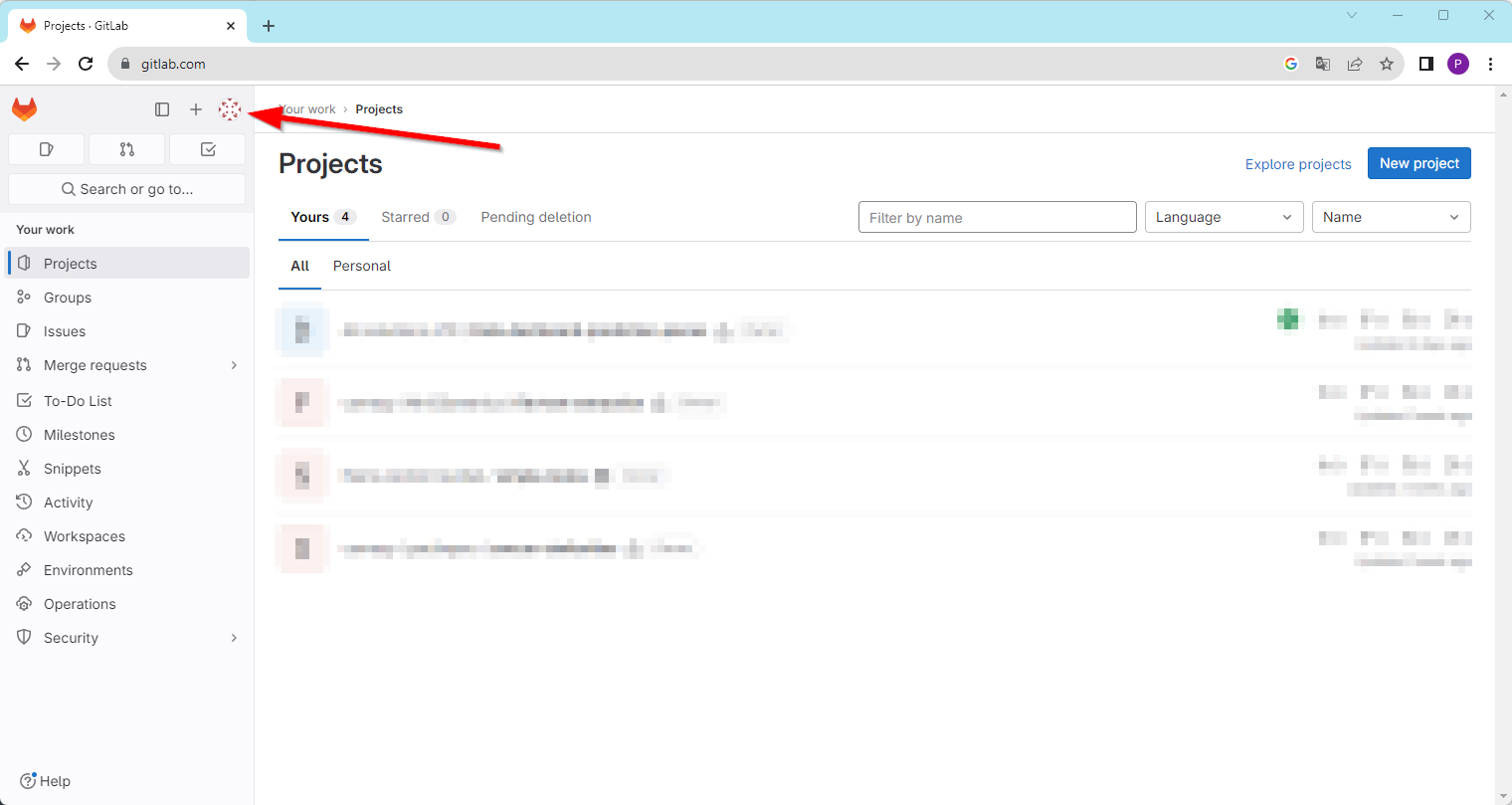
Task: Expand the Security sidebar section
Action: coord(234,638)
